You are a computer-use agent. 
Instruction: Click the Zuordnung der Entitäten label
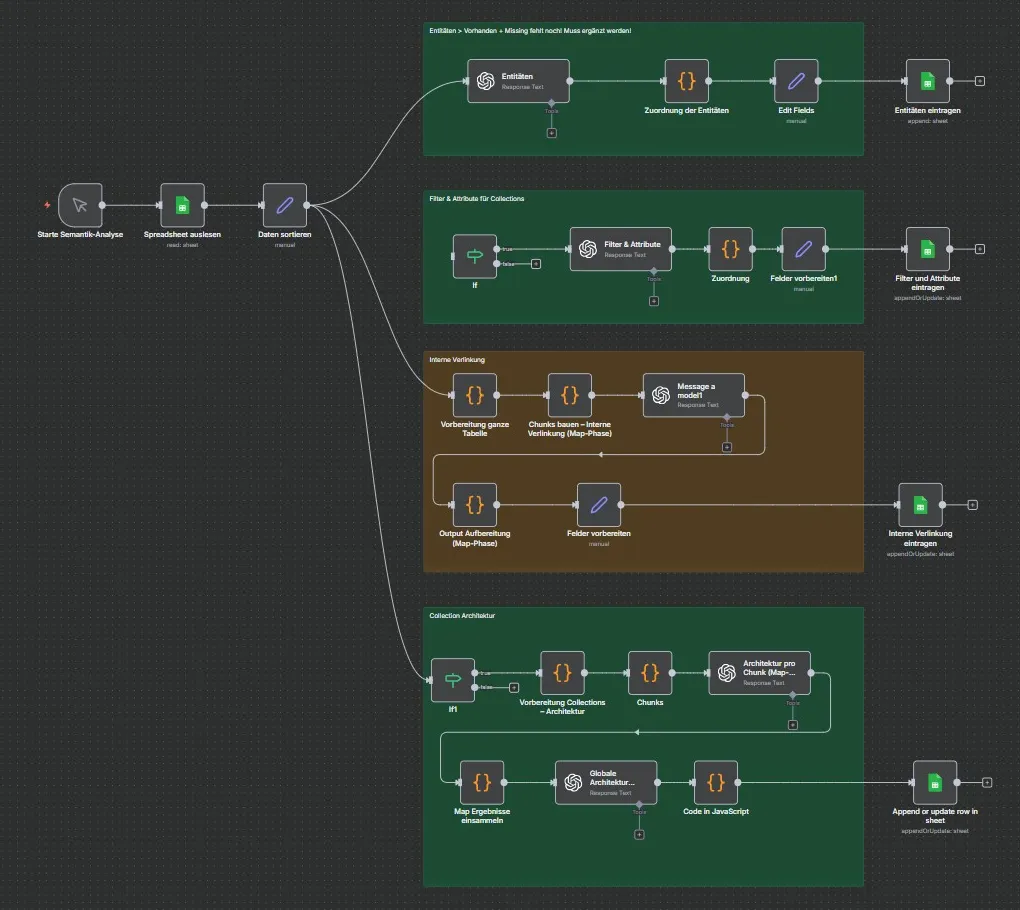pos(686,111)
